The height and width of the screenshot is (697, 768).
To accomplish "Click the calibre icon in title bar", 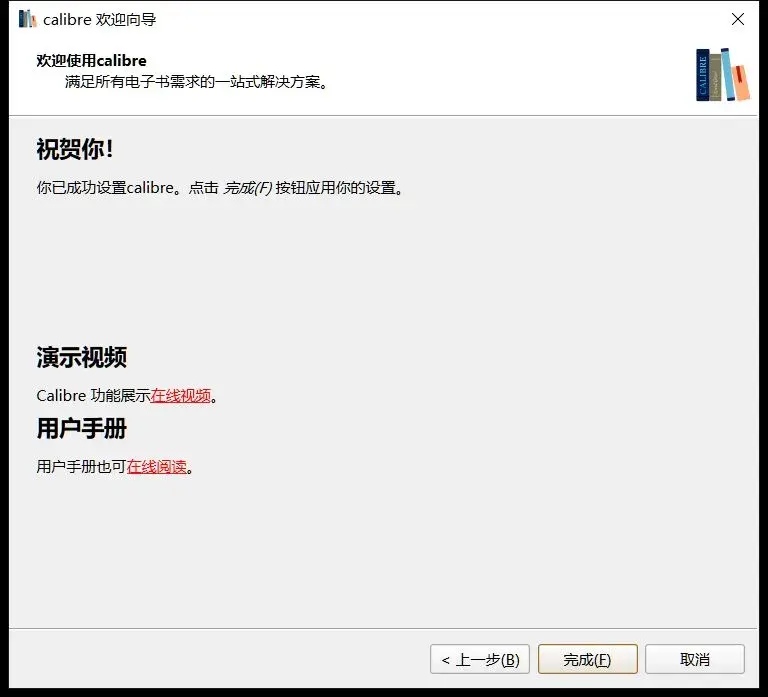I will (27, 19).
